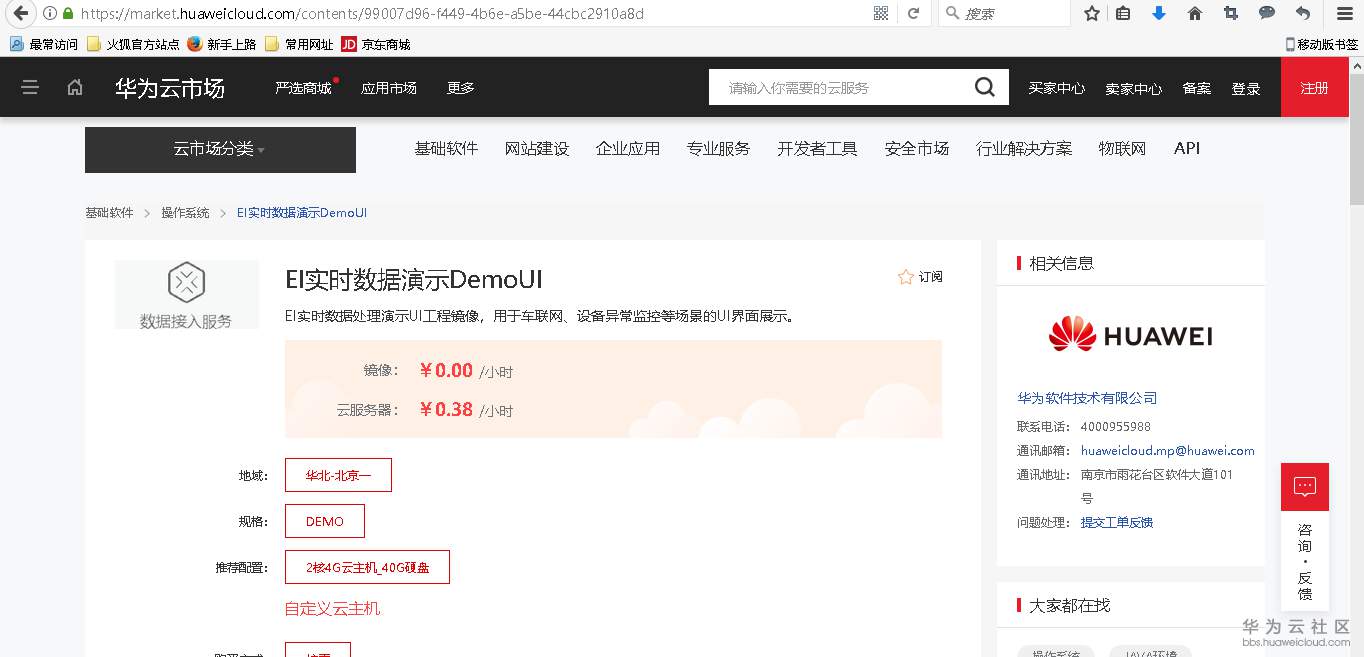Choose the 2核4G主机_40G硬盘 configuration
The image size is (1364, 657).
[x=367, y=567]
